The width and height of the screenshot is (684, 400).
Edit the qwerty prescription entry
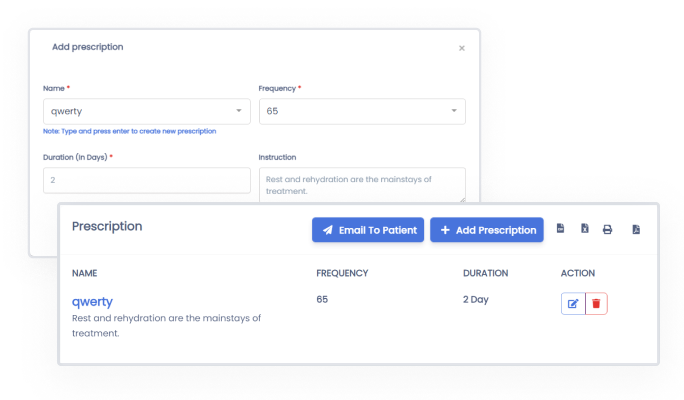[x=573, y=304]
